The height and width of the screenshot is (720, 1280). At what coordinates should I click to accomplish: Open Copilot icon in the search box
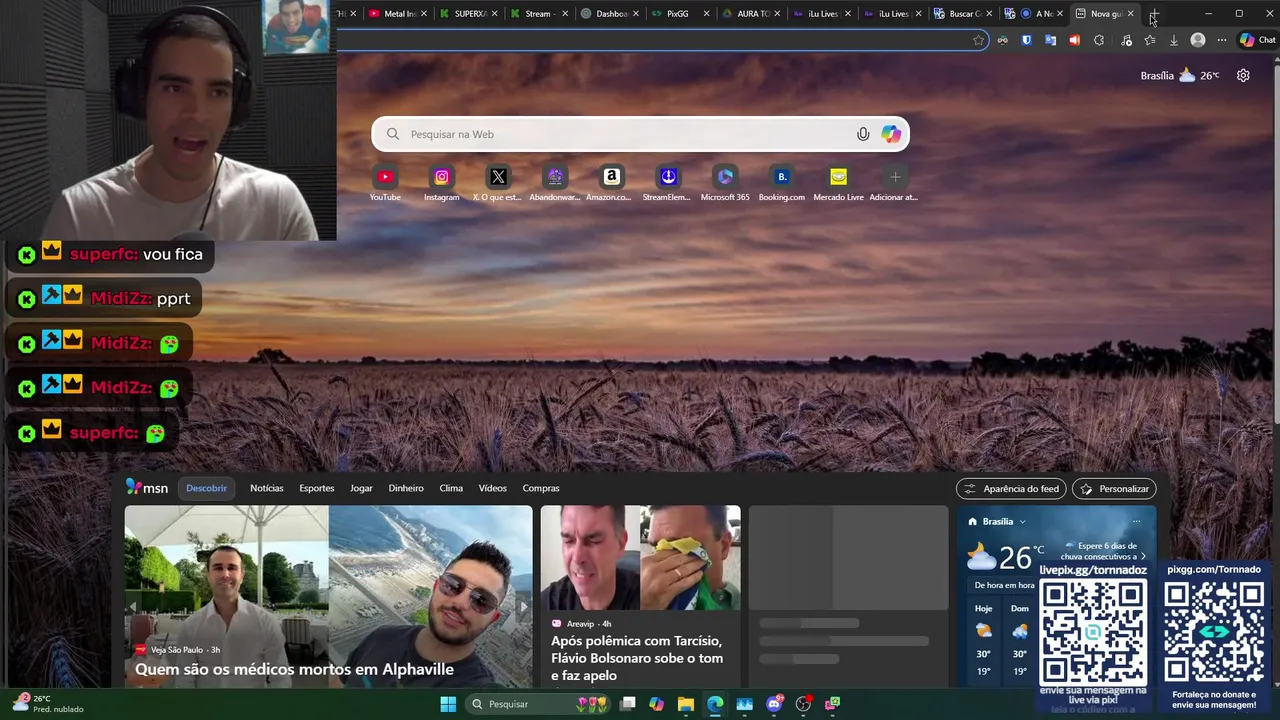[x=891, y=134]
